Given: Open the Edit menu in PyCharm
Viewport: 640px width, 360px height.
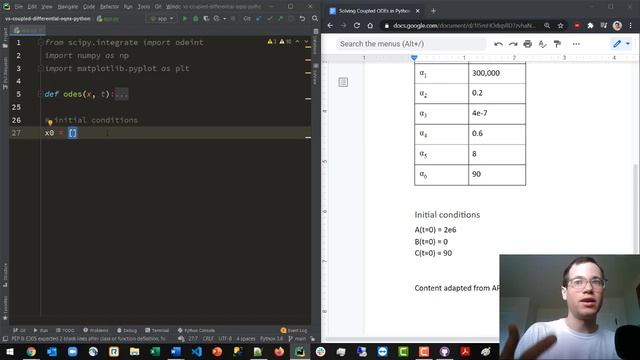Looking at the screenshot, I should click(x=32, y=7).
